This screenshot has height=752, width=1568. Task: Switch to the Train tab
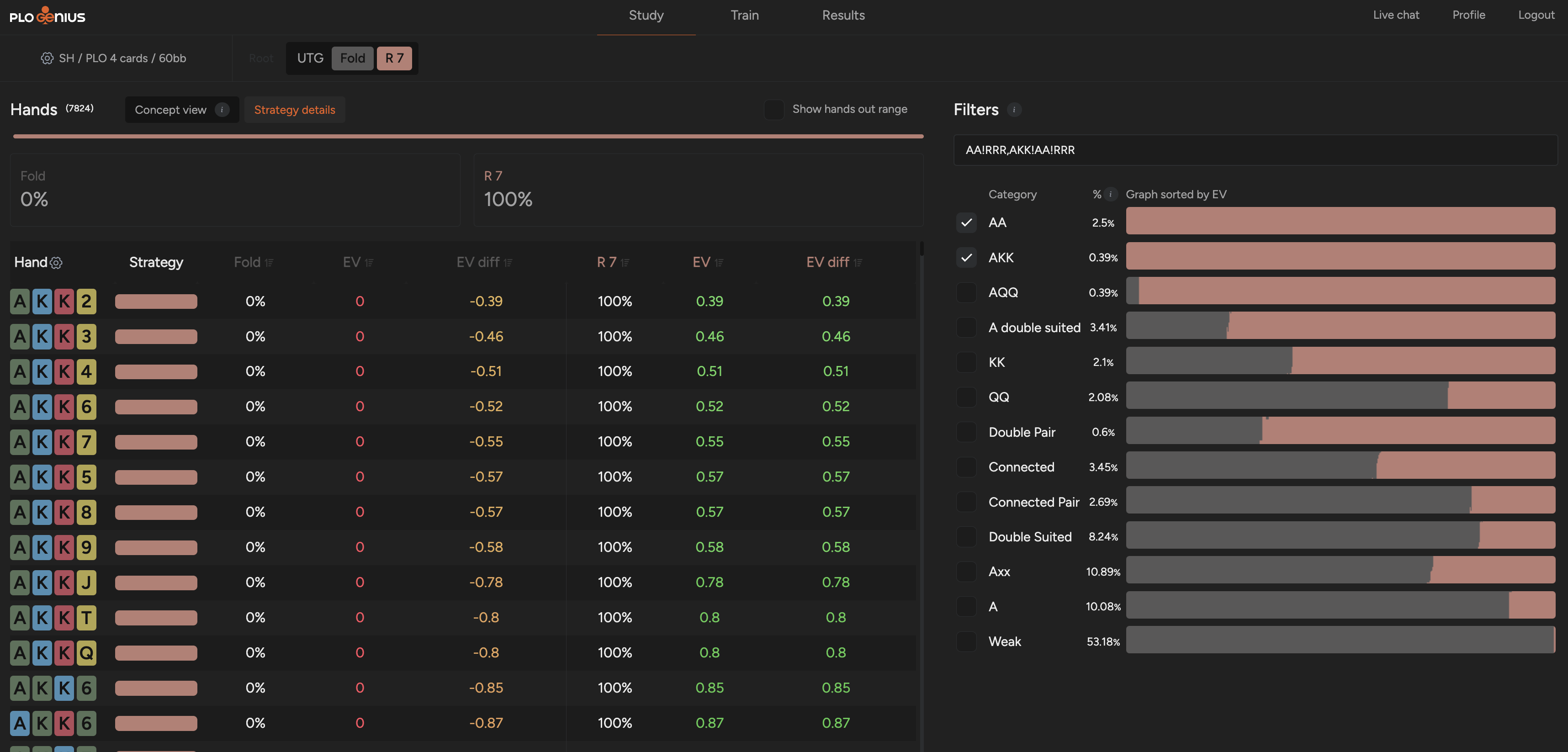click(x=744, y=15)
